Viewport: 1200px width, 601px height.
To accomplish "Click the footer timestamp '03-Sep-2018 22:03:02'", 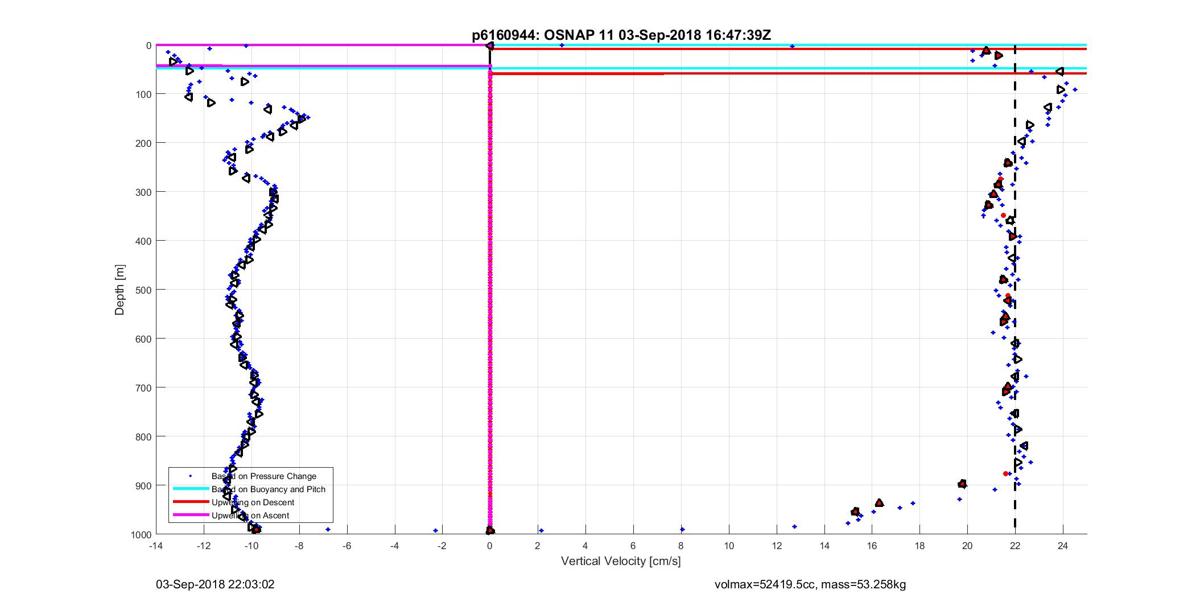I will click(216, 583).
